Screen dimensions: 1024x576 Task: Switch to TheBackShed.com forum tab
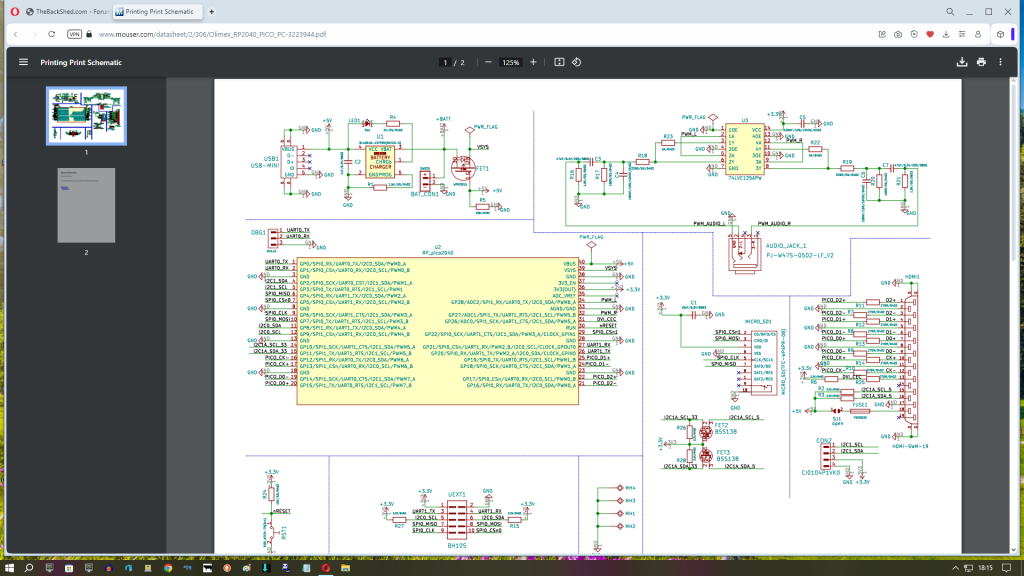[x=64, y=11]
